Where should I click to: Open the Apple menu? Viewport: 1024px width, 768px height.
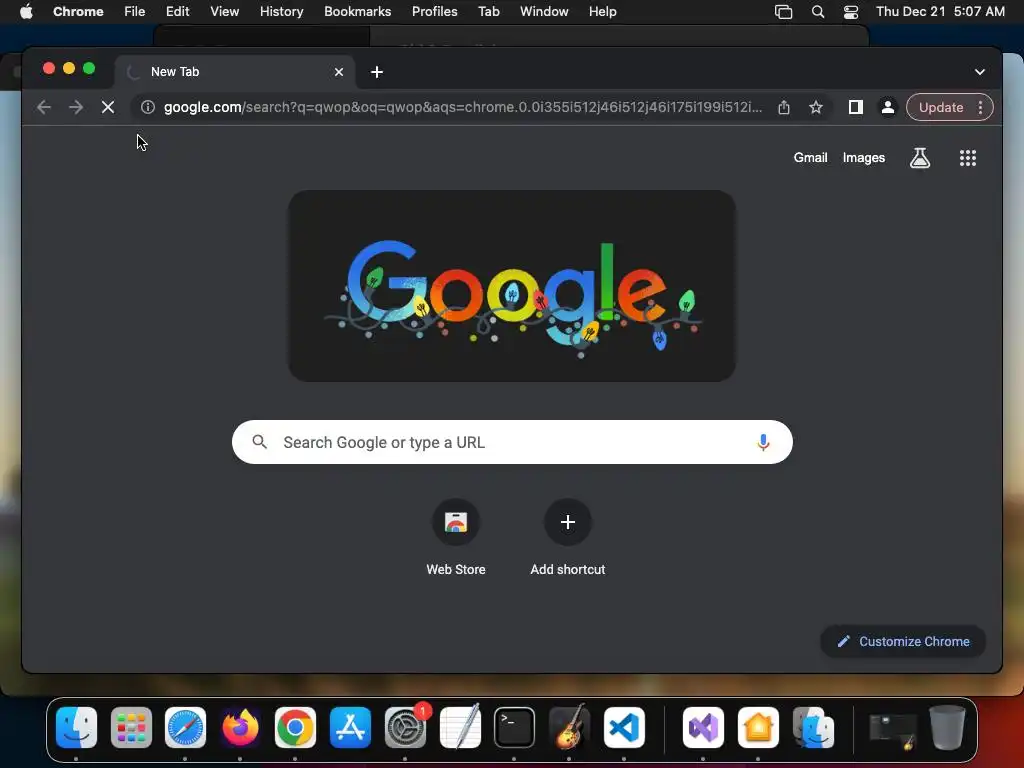click(26, 11)
